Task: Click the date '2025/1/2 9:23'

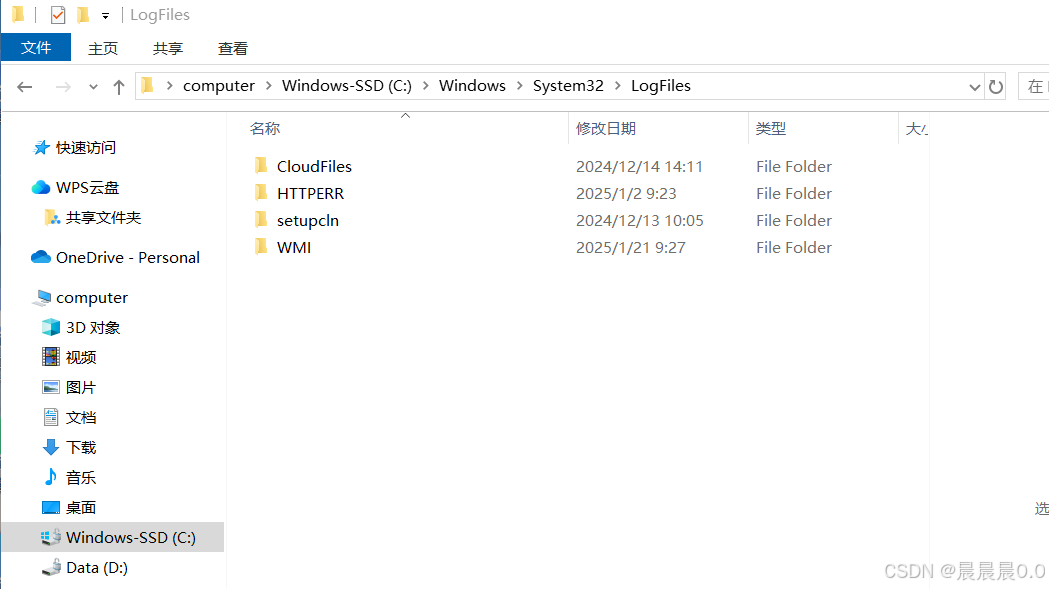Action: tap(626, 193)
